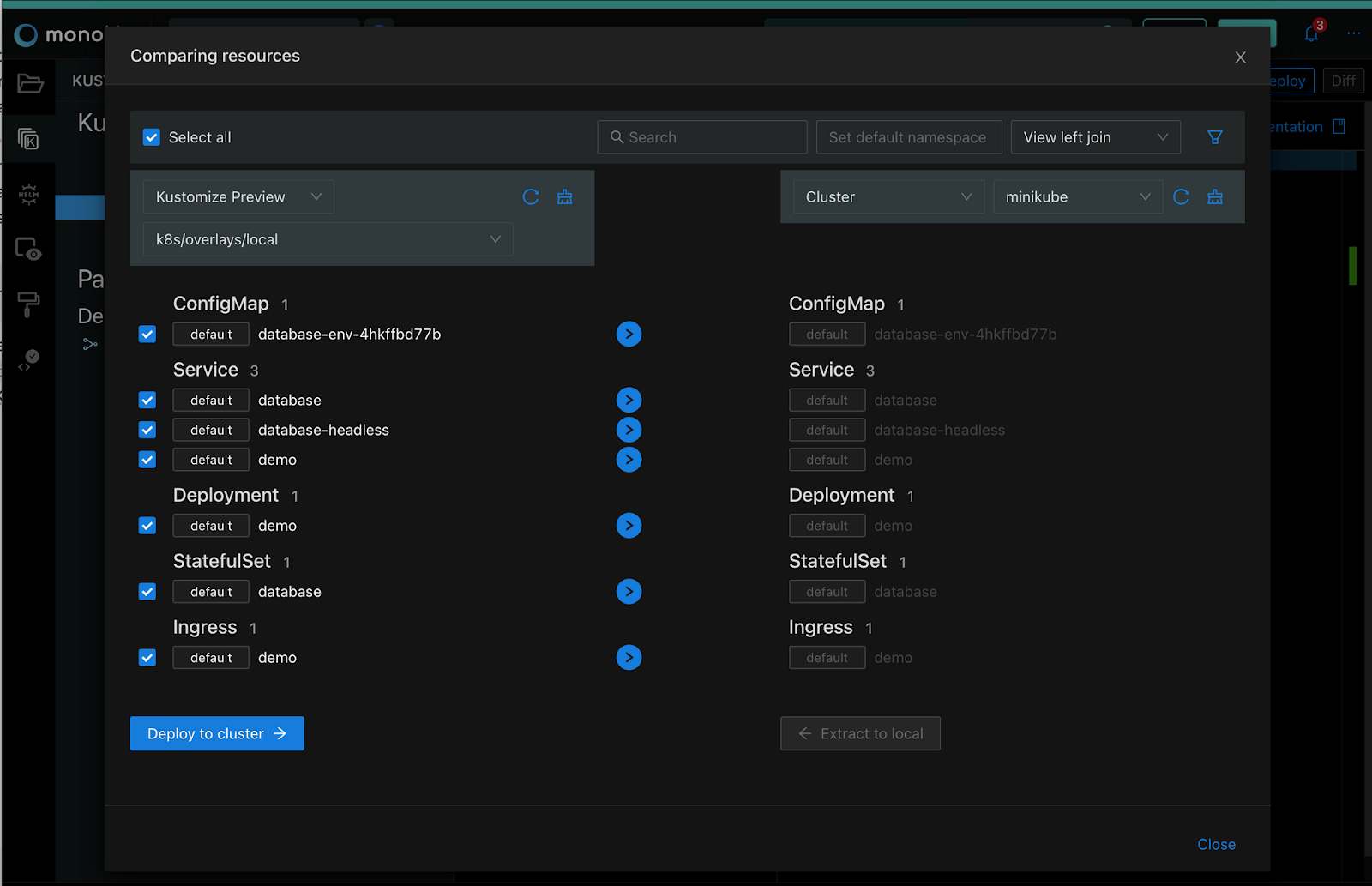Toggle the Select all checkbox

click(152, 137)
